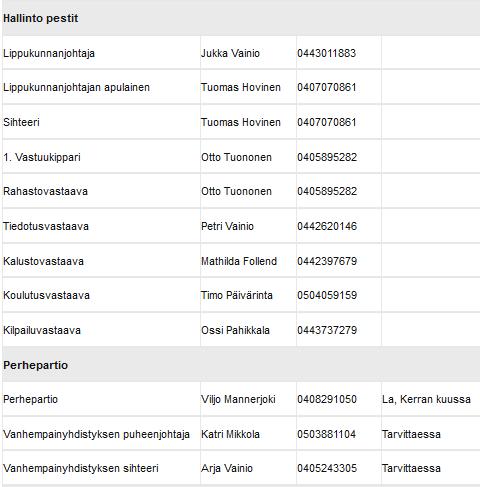Click Mathilda Follend's name

click(x=239, y=261)
